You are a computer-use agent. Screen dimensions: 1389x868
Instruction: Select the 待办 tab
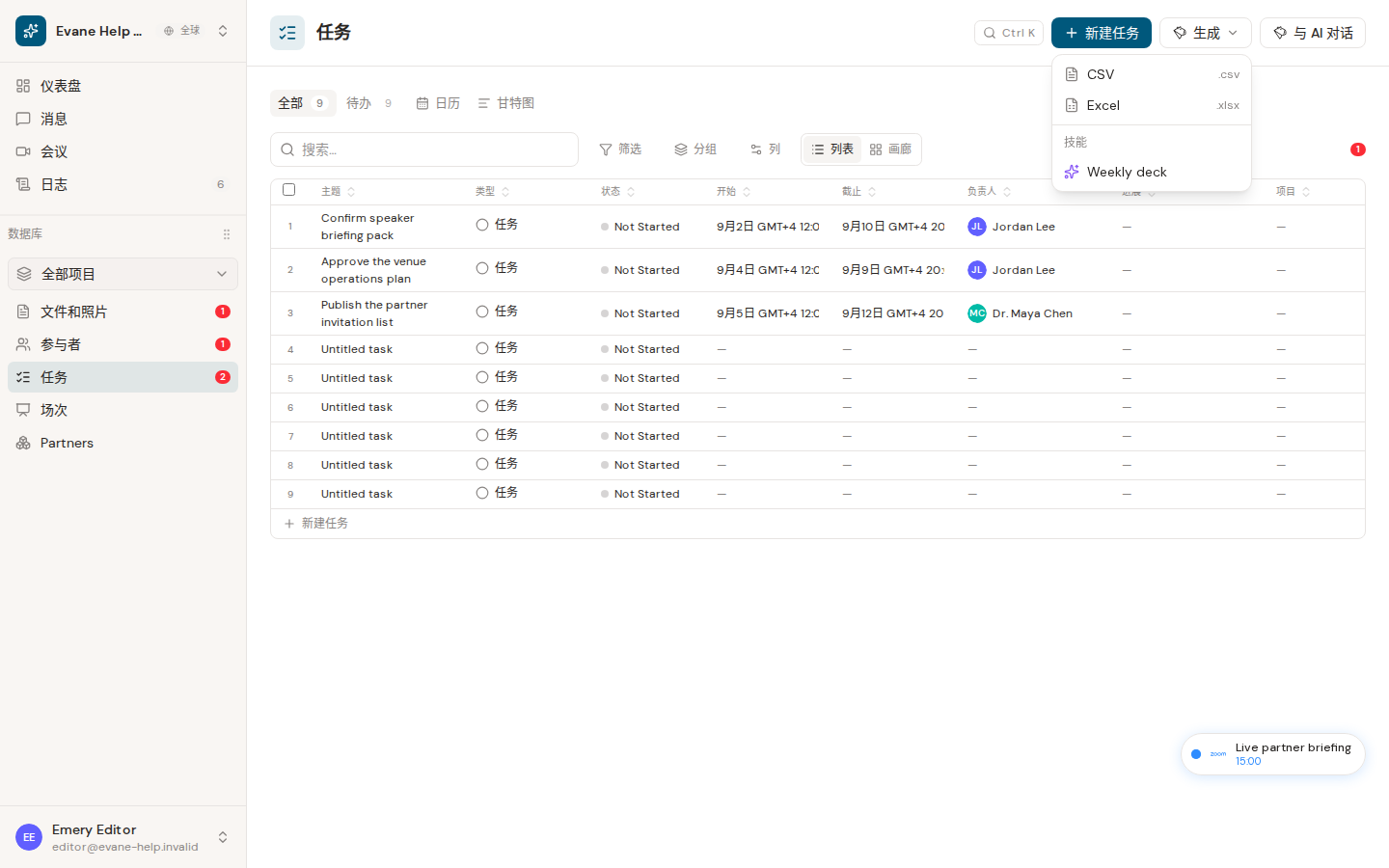(x=369, y=103)
